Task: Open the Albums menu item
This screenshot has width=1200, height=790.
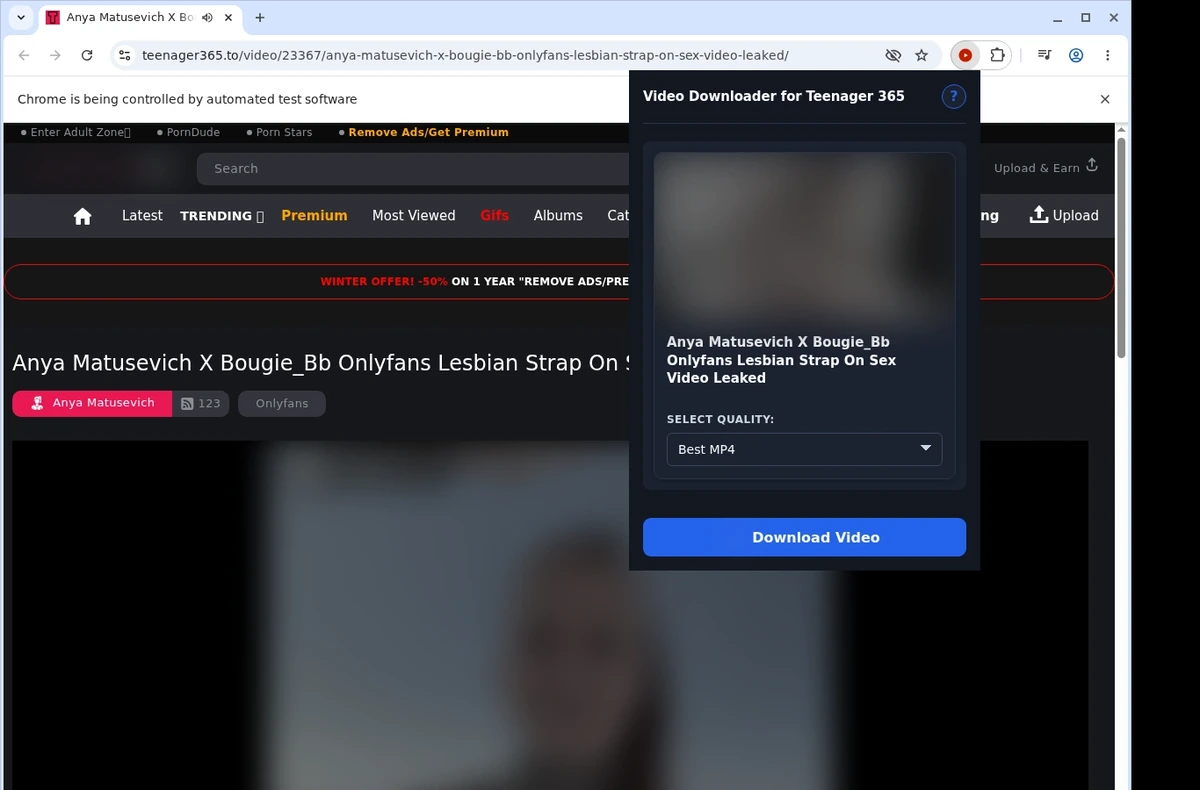Action: (558, 215)
